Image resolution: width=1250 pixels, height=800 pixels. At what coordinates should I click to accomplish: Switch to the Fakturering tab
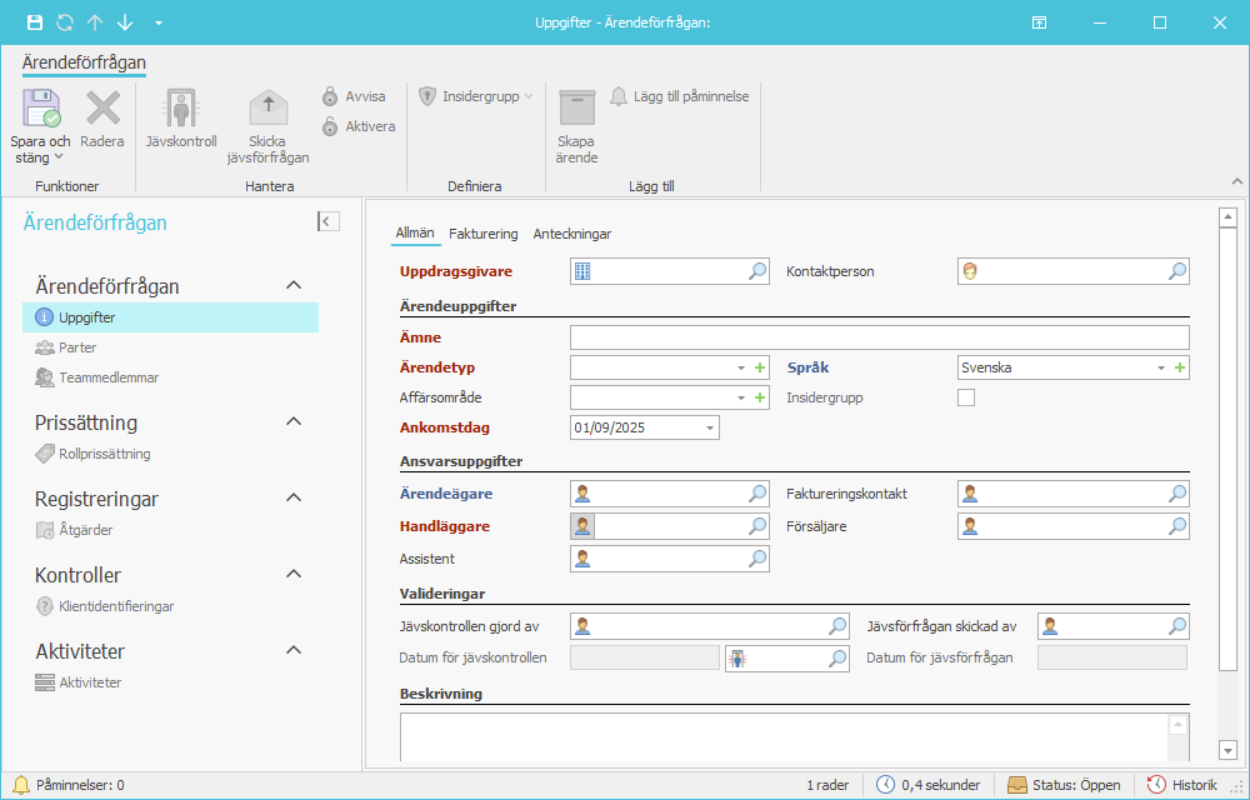(483, 234)
